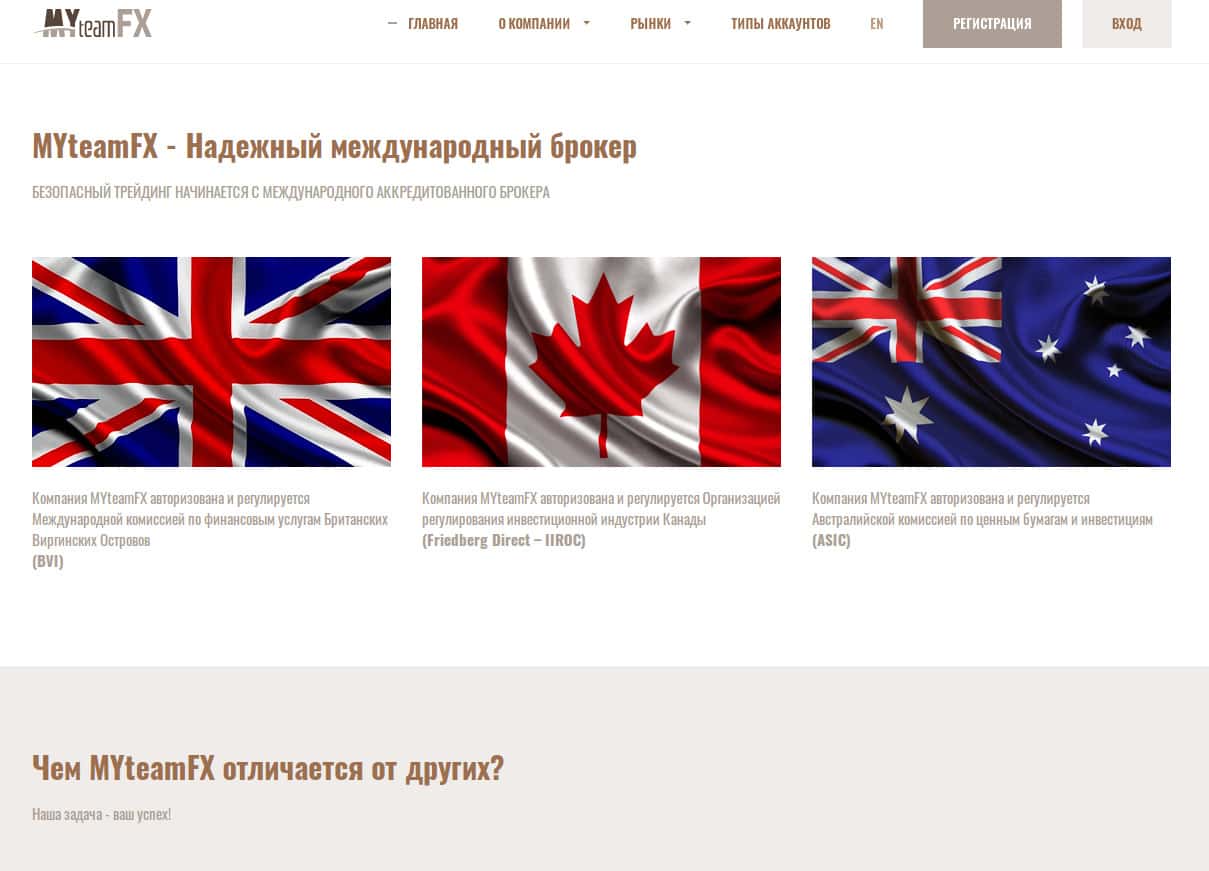Select the British flag image
The width and height of the screenshot is (1209, 871).
[211, 362]
